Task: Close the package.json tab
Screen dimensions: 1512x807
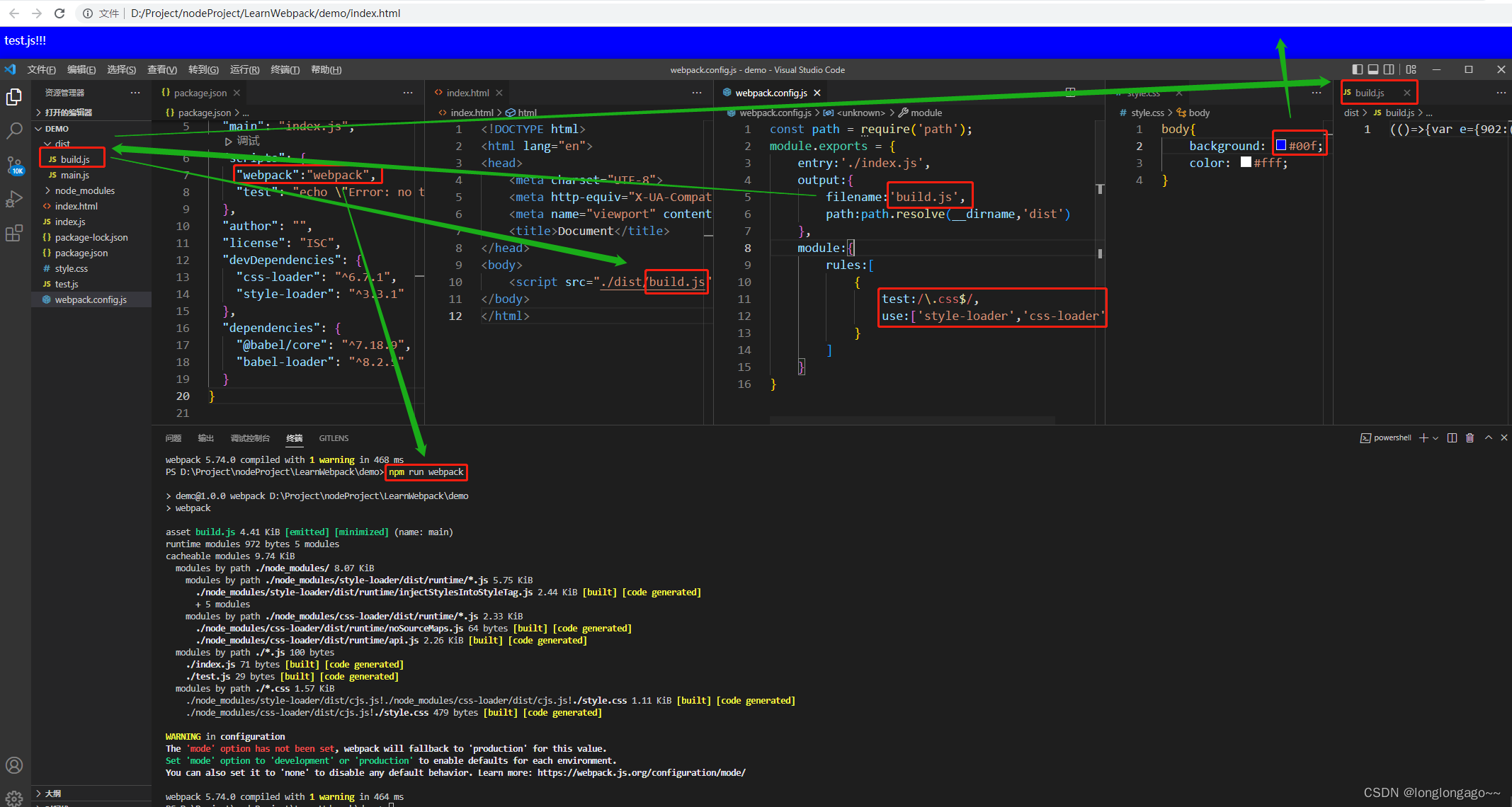Action: click(237, 93)
